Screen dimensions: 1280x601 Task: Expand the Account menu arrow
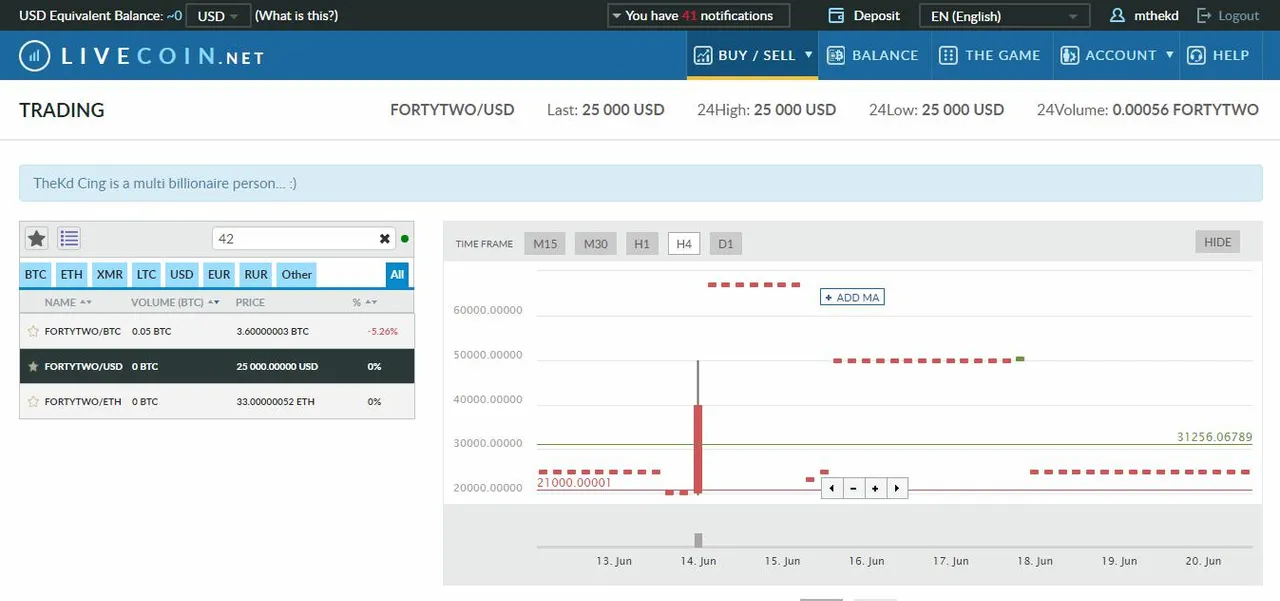(1169, 55)
